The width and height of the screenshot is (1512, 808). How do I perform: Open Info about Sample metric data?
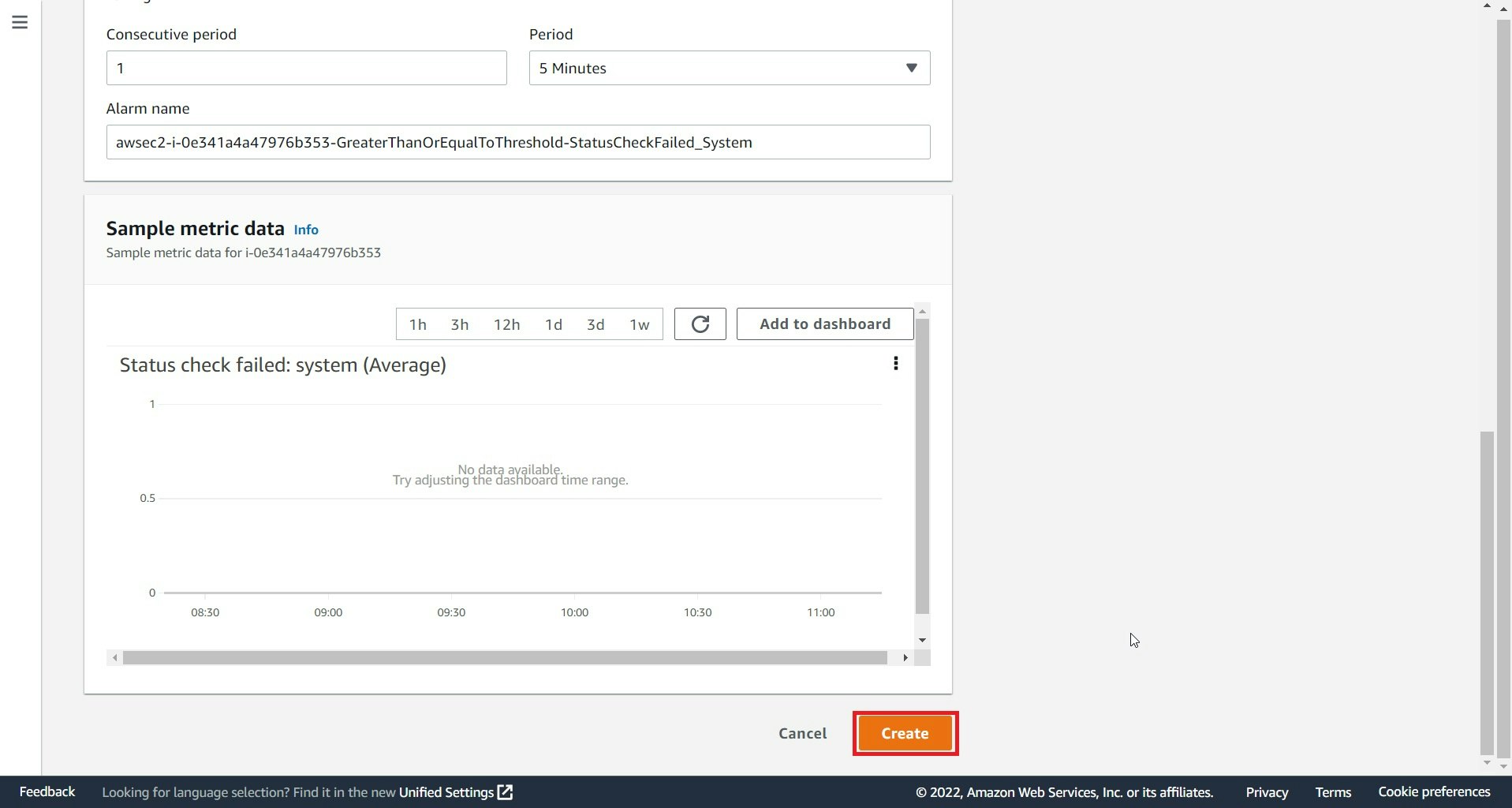pos(305,230)
